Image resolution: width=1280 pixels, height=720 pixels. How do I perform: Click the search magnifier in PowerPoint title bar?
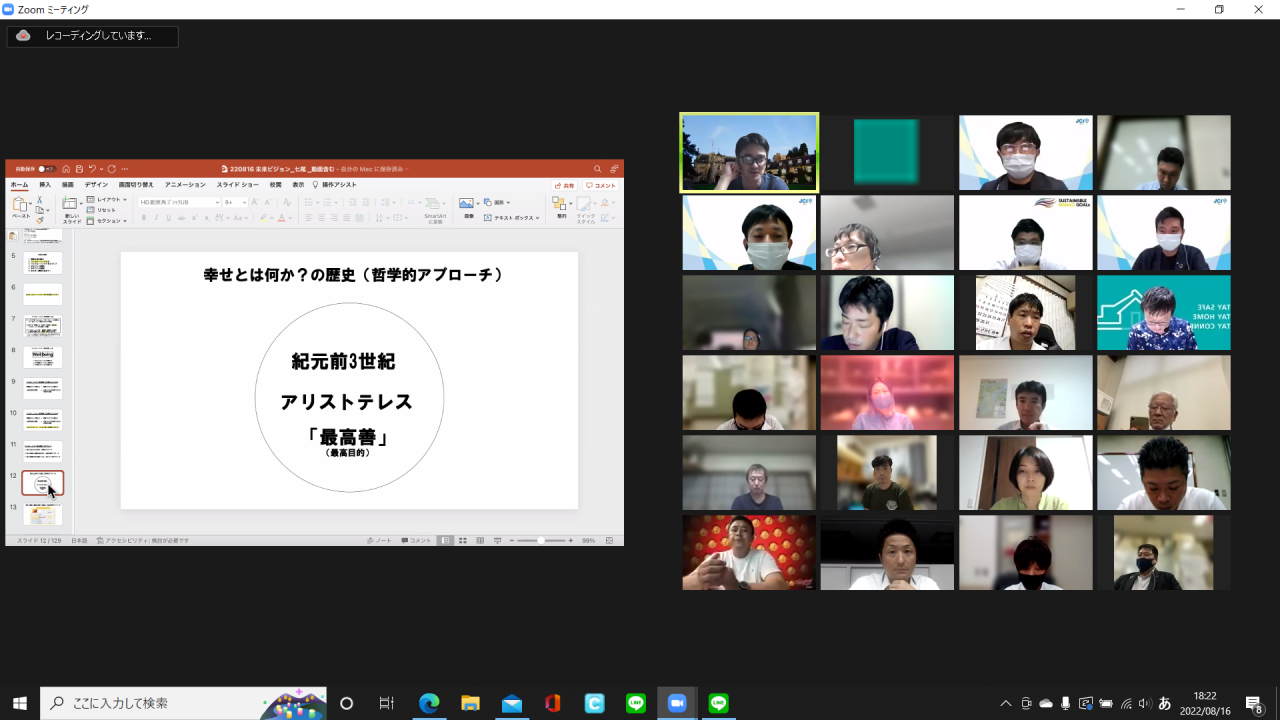pos(598,169)
